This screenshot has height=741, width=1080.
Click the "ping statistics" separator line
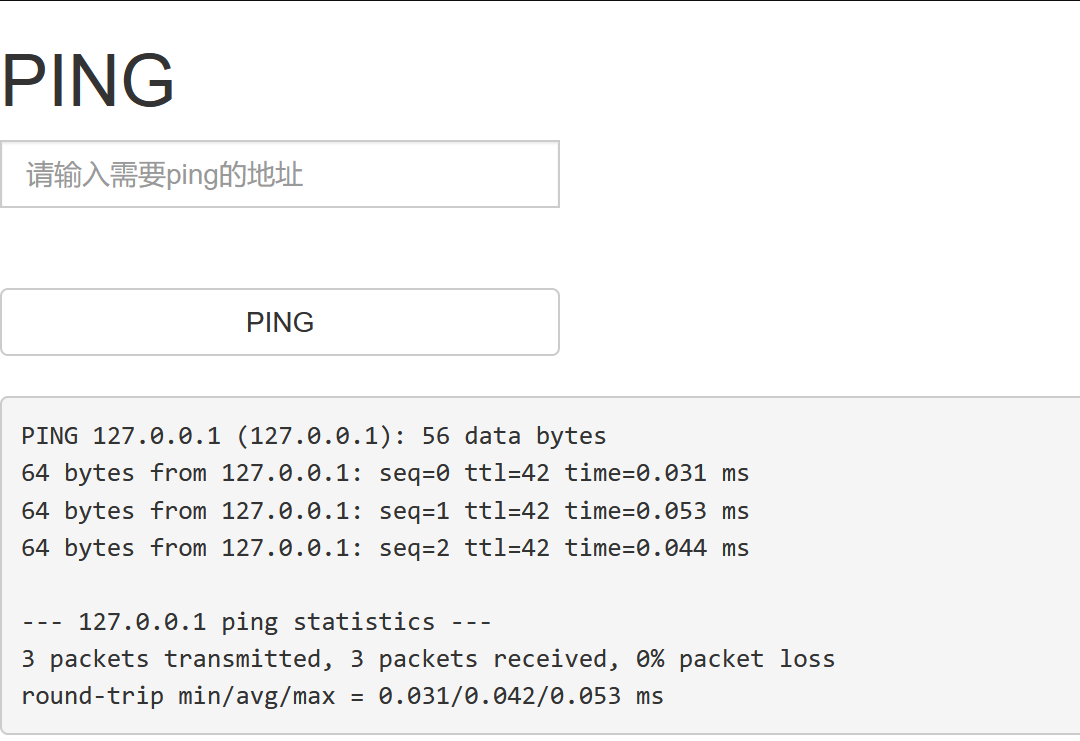(256, 622)
